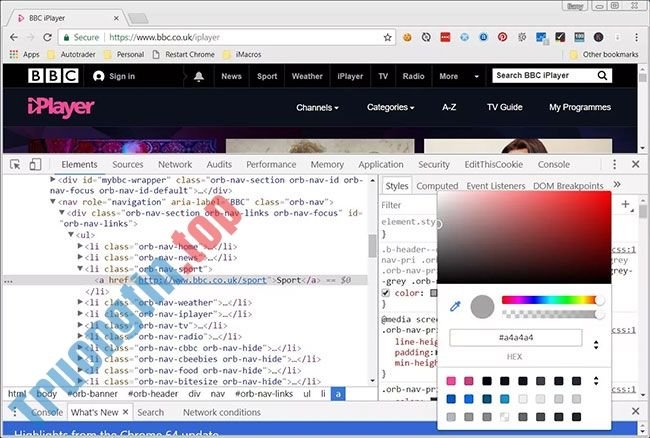Click the BBC notifications bell icon
Screen dimensions: 650x438
(199, 76)
